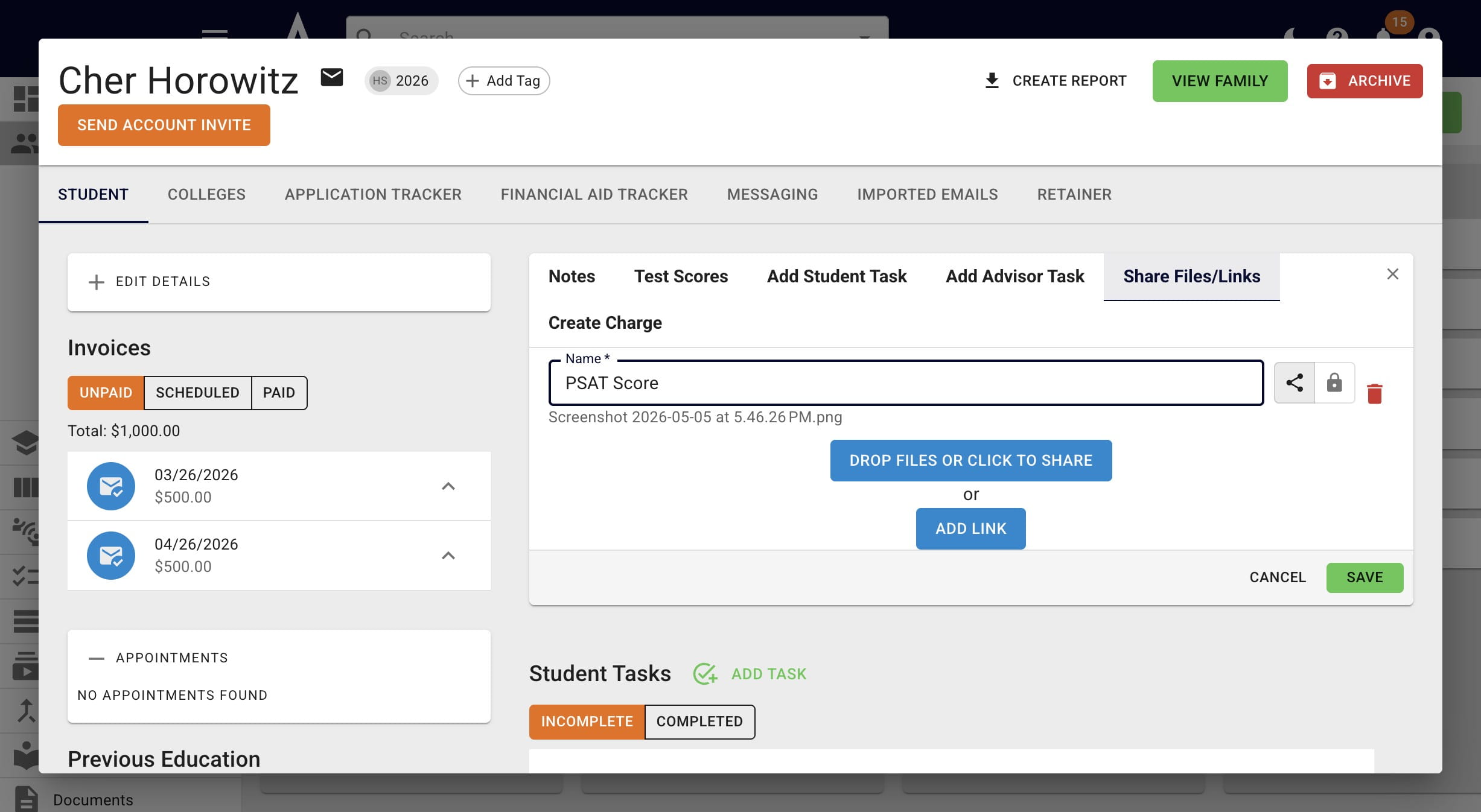Image resolution: width=1481 pixels, height=812 pixels.
Task: Click the 03/26/2026 invoice mail icon
Action: (x=111, y=486)
